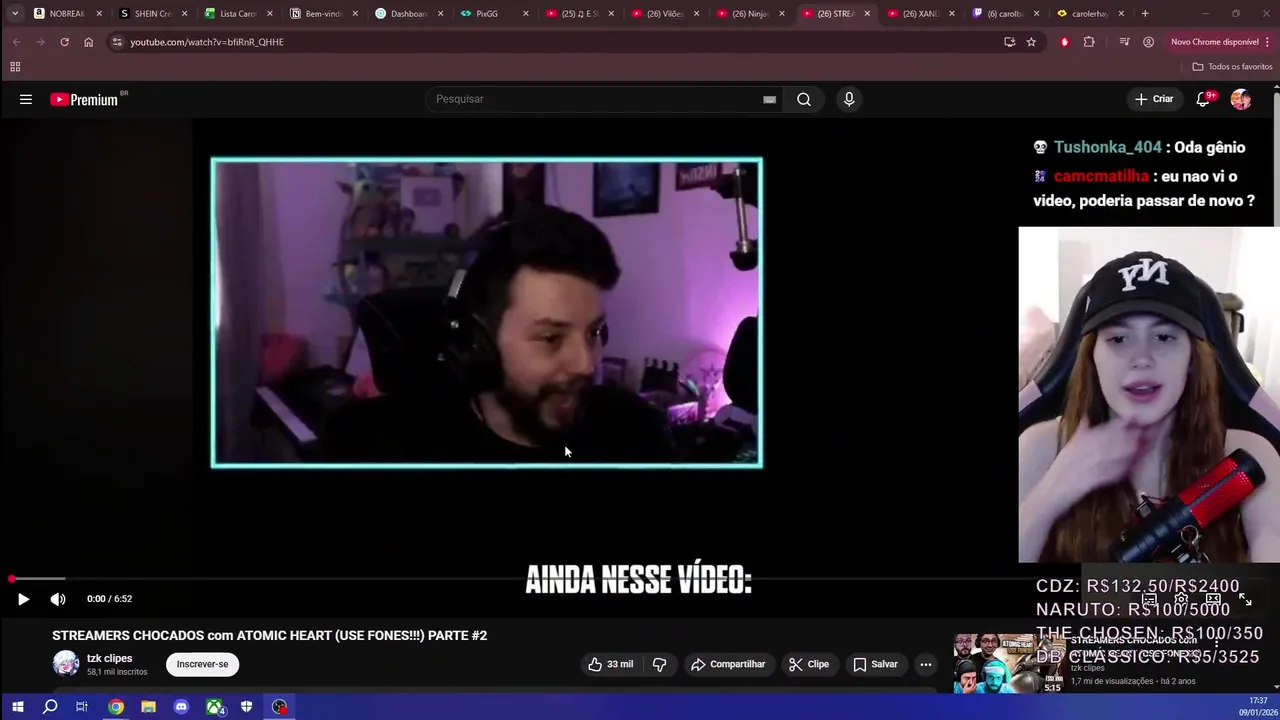Create a clip with Clipe button
The height and width of the screenshot is (720, 1280).
pyautogui.click(x=809, y=664)
